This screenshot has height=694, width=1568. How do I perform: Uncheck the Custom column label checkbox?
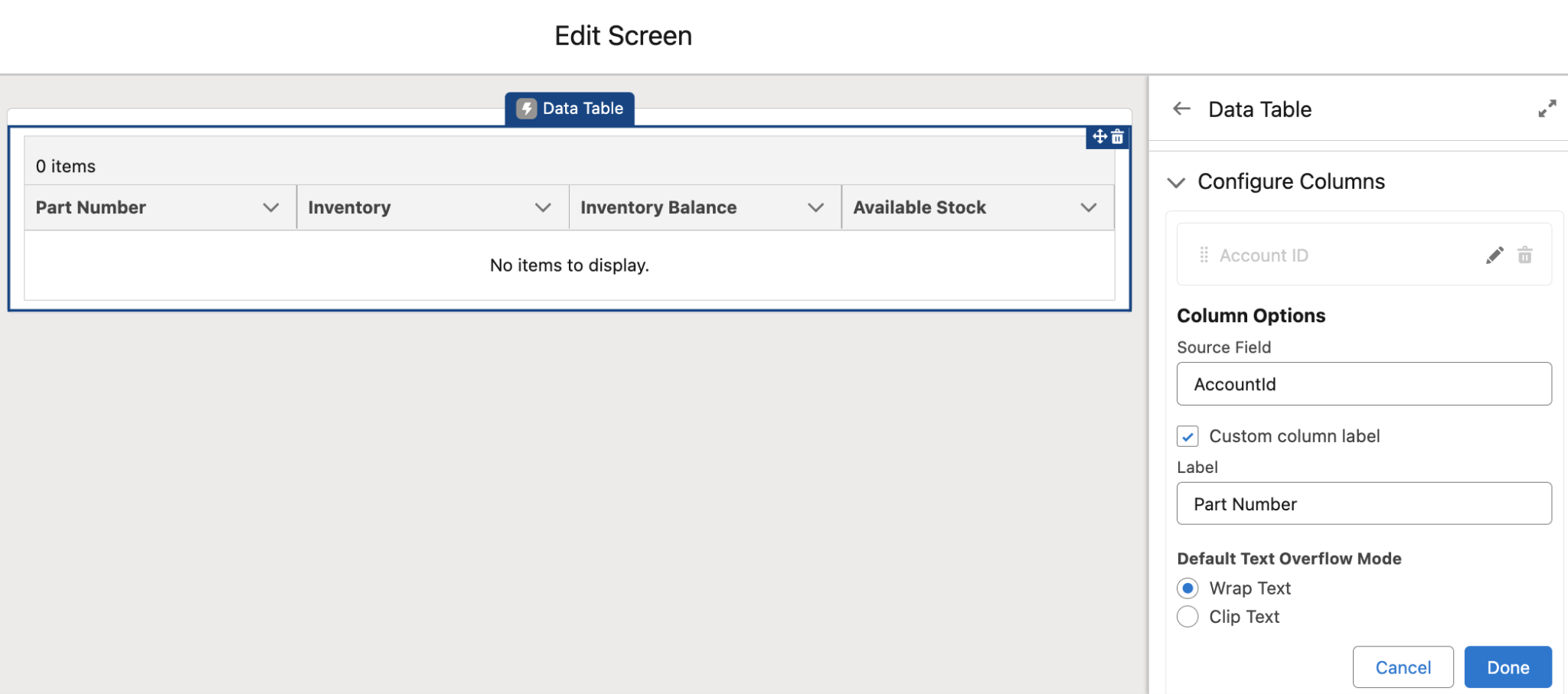point(1187,435)
